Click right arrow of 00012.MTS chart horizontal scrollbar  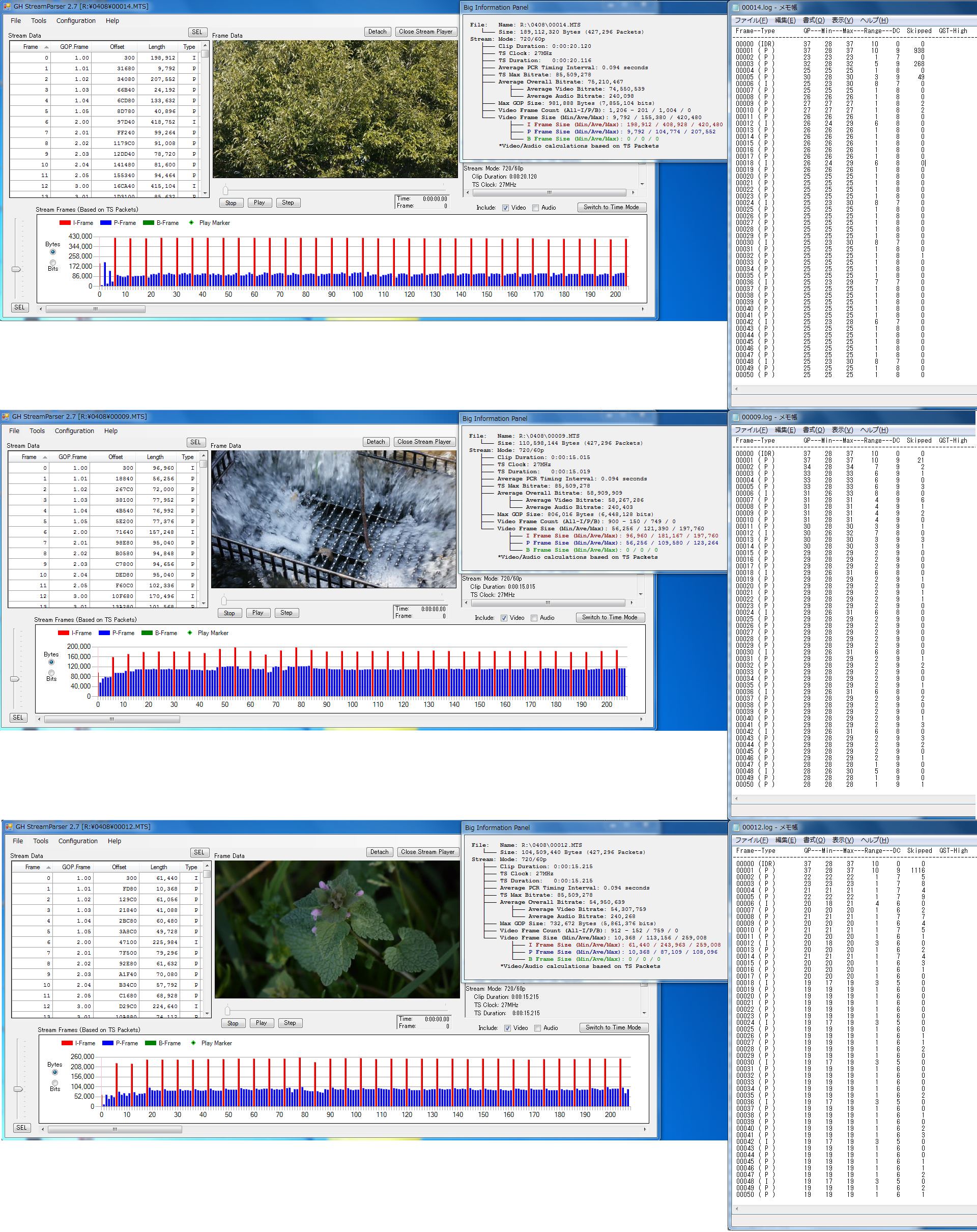click(x=645, y=1129)
